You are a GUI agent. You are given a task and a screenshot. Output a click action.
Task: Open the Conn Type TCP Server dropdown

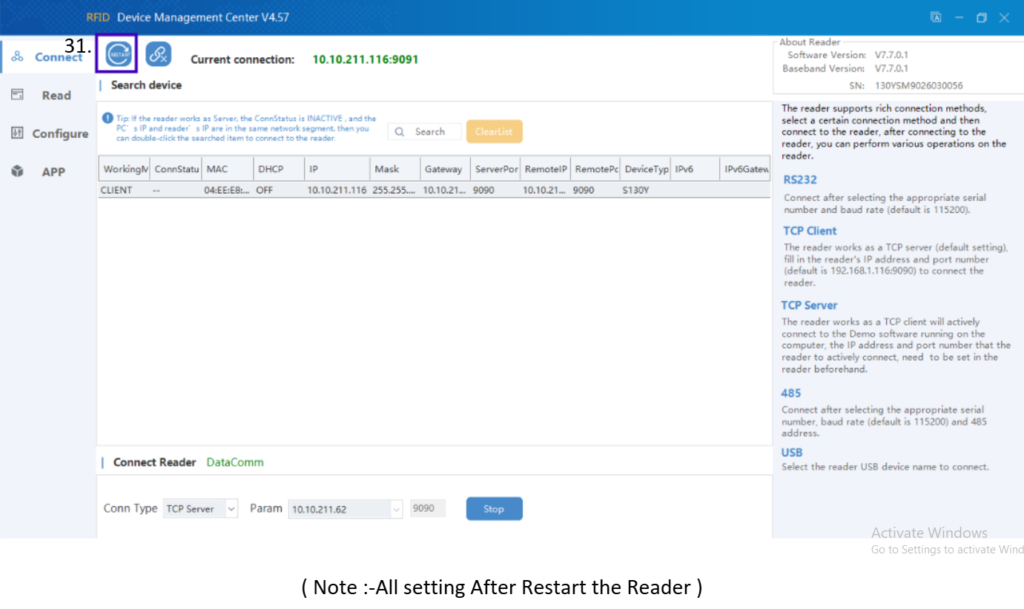tap(200, 508)
